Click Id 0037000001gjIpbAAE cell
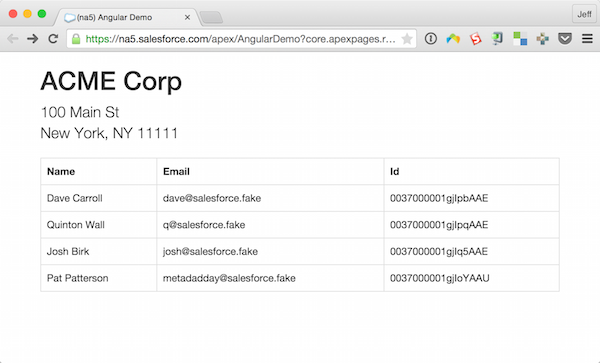 471,198
